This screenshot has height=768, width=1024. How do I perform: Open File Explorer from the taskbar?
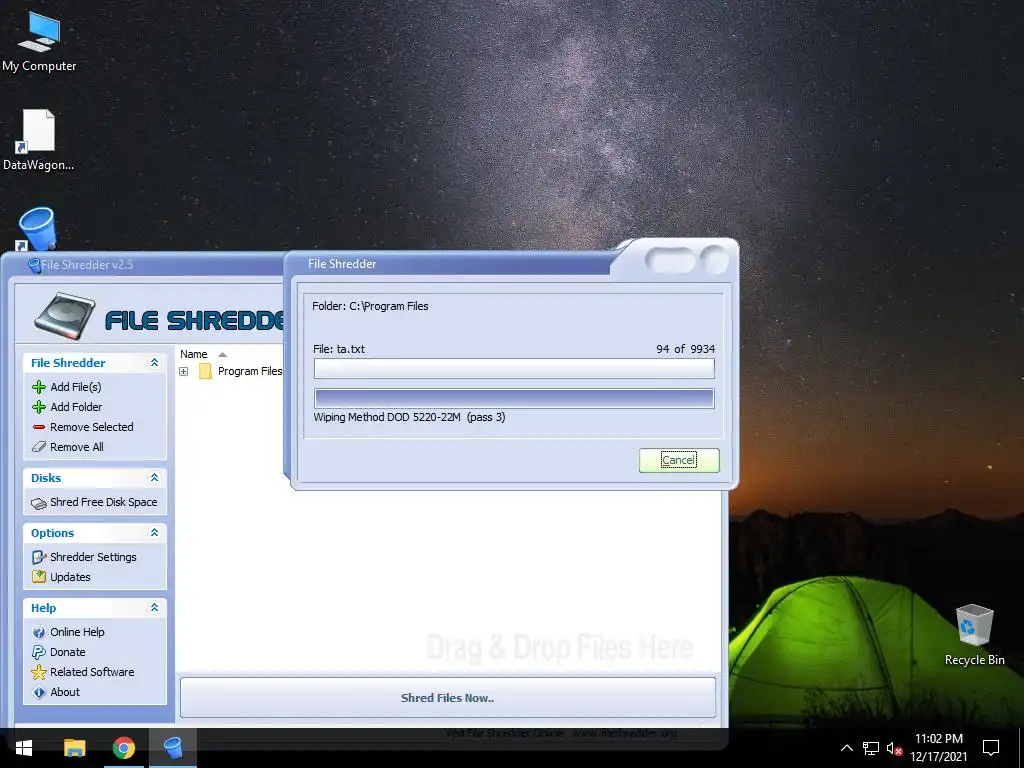pyautogui.click(x=74, y=748)
